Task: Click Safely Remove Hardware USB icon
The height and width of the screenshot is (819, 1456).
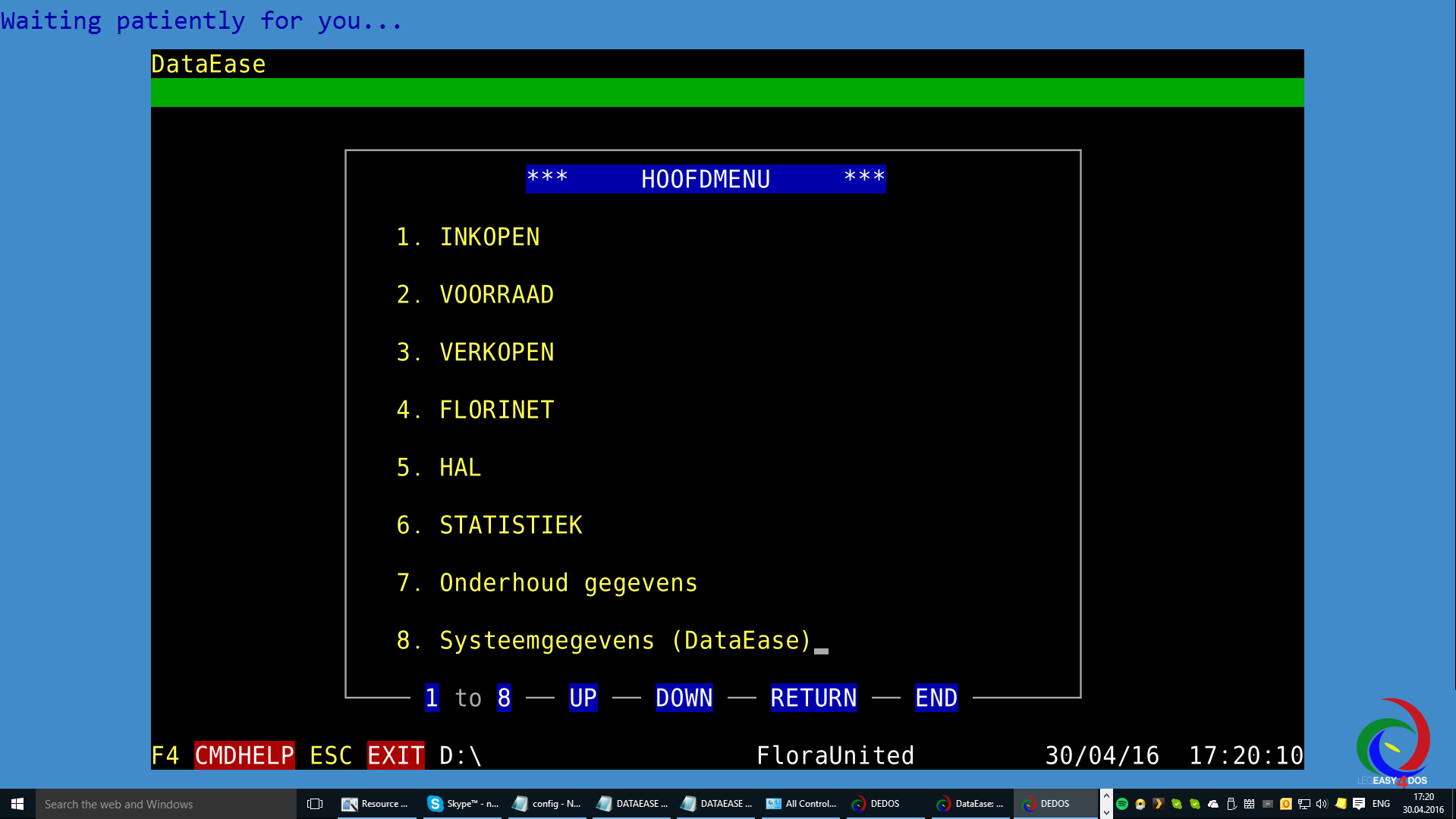Action: (x=1231, y=804)
